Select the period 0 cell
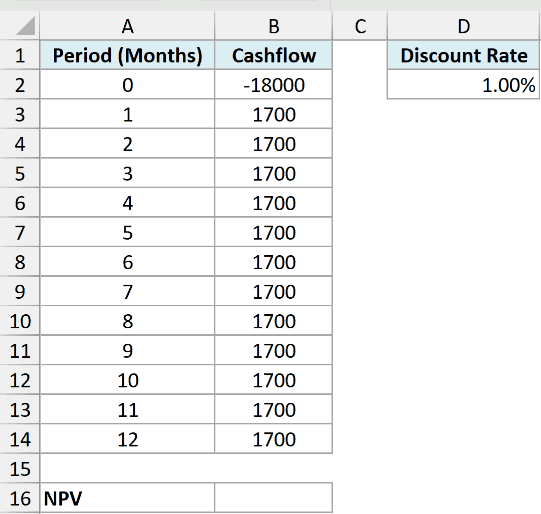Screen dimensions: 541x514 point(127,85)
